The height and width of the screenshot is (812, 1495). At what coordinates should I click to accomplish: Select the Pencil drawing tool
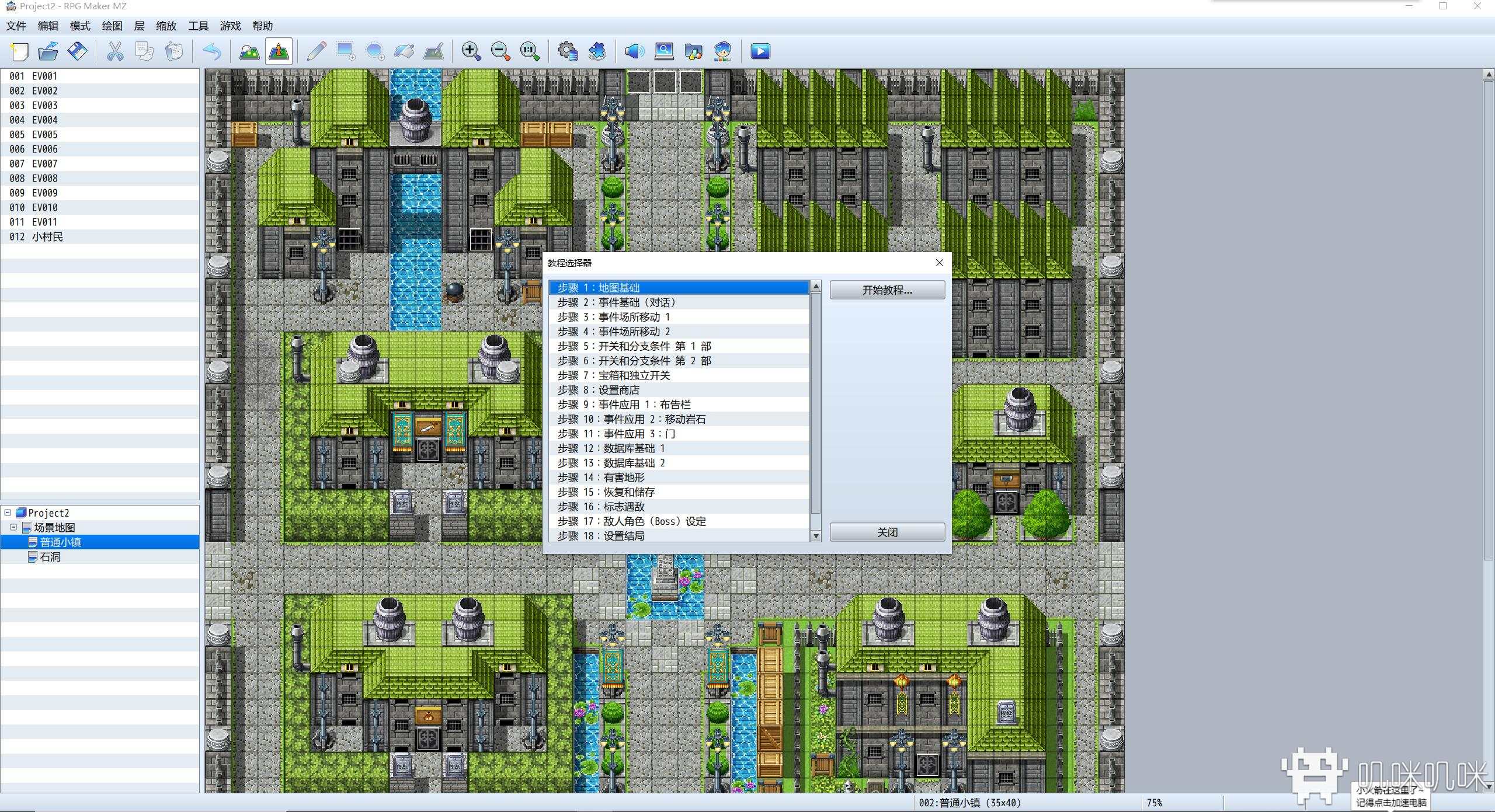pyautogui.click(x=316, y=51)
